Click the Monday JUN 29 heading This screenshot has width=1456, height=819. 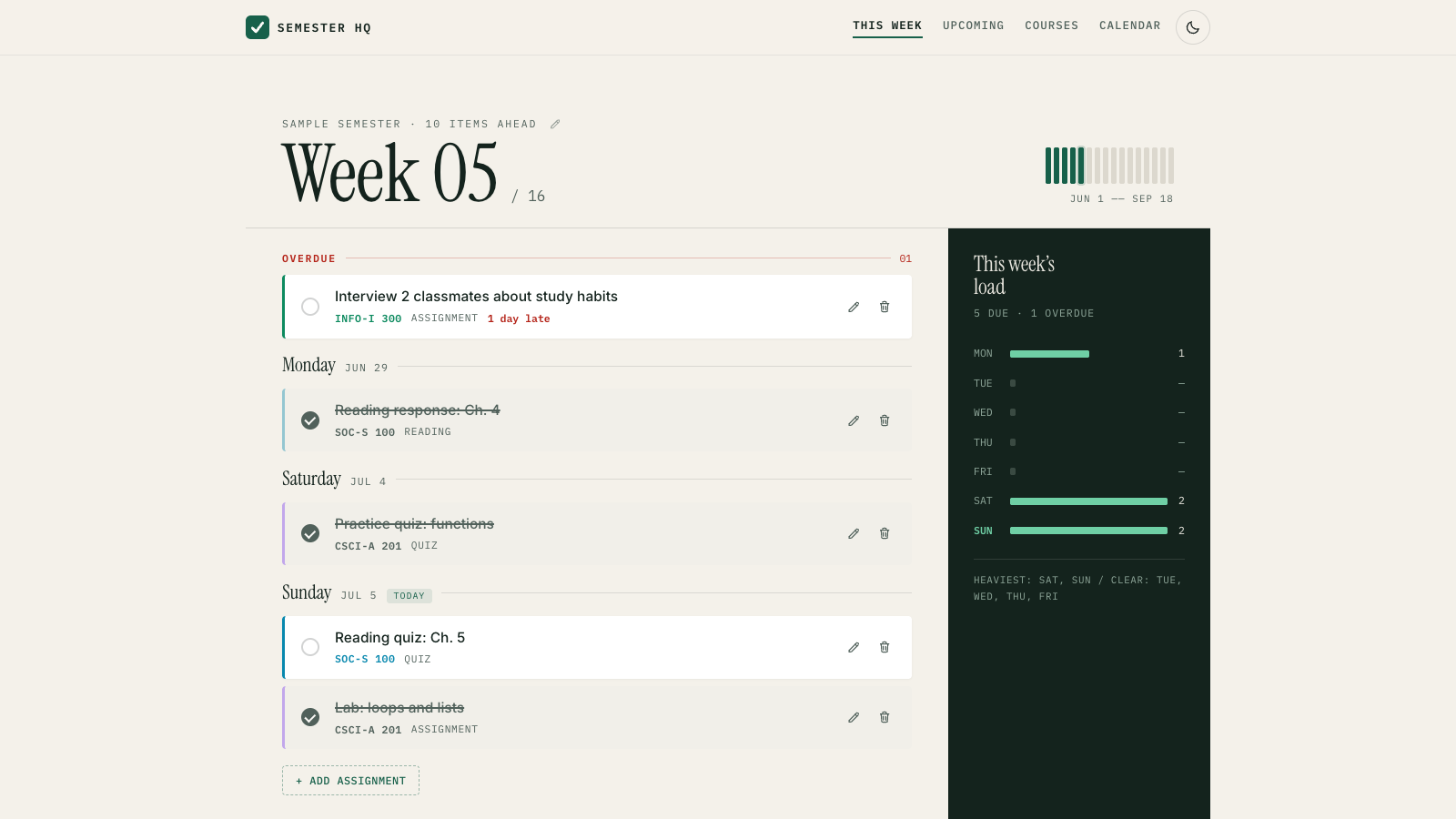335,365
